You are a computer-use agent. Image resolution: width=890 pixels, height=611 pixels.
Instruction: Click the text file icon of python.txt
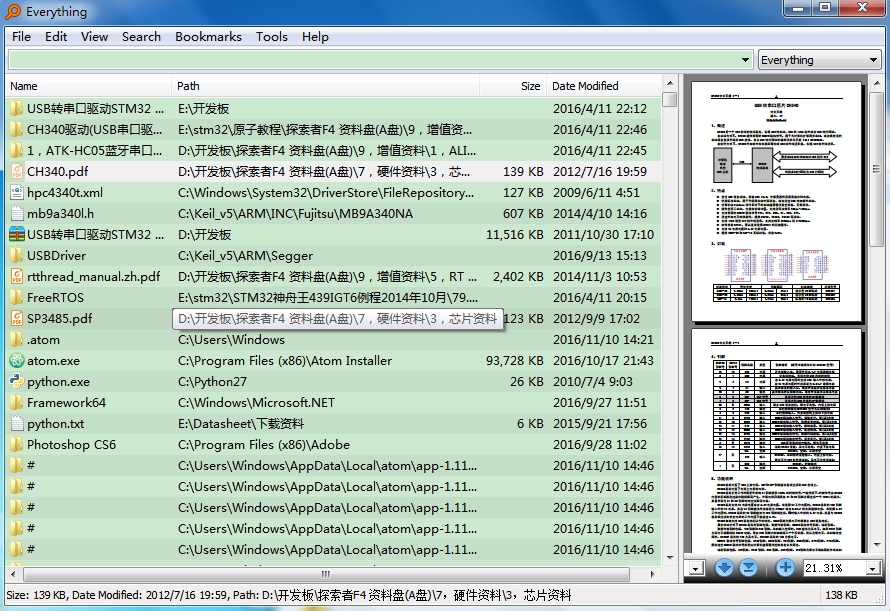pyautogui.click(x=17, y=424)
